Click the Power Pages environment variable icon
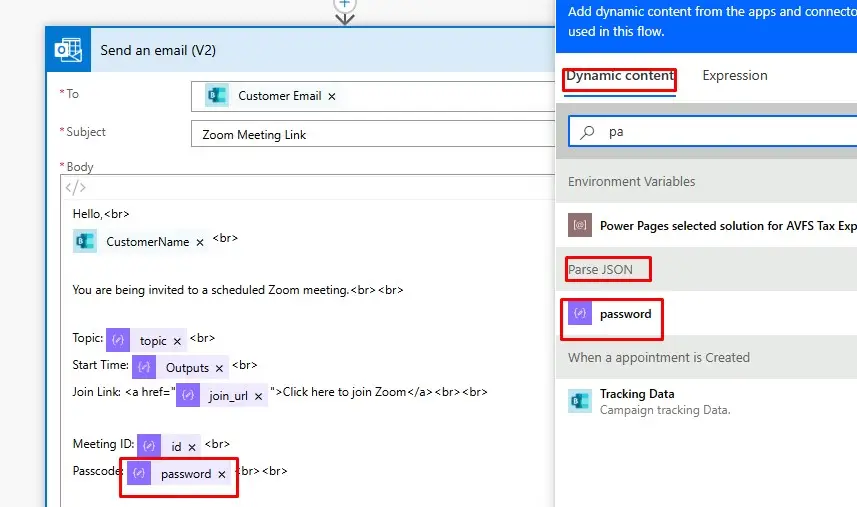857x507 pixels. (x=580, y=226)
